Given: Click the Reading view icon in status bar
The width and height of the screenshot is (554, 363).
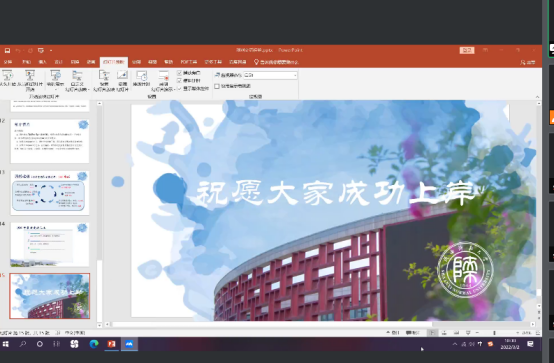Looking at the screenshot, I should [x=456, y=333].
